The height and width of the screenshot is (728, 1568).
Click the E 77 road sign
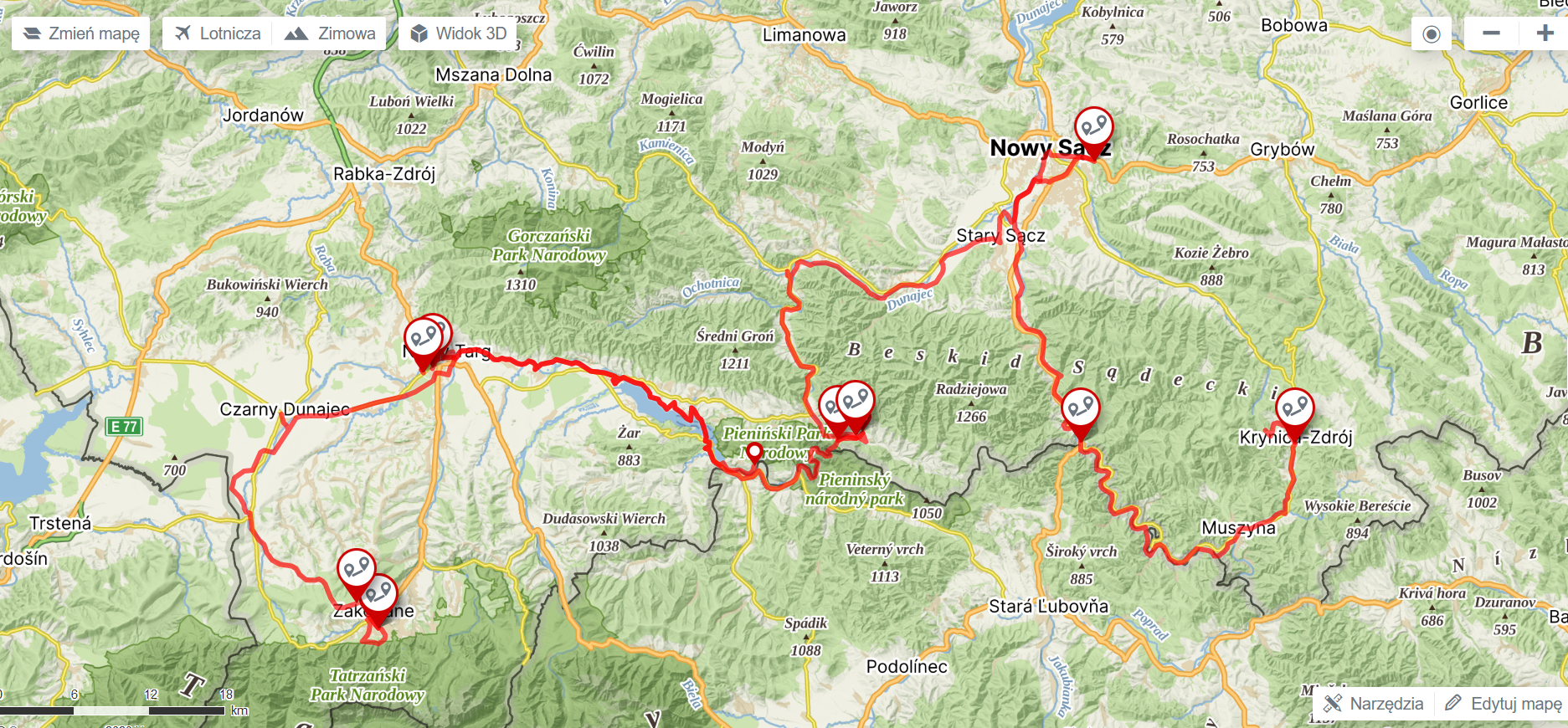click(x=125, y=427)
